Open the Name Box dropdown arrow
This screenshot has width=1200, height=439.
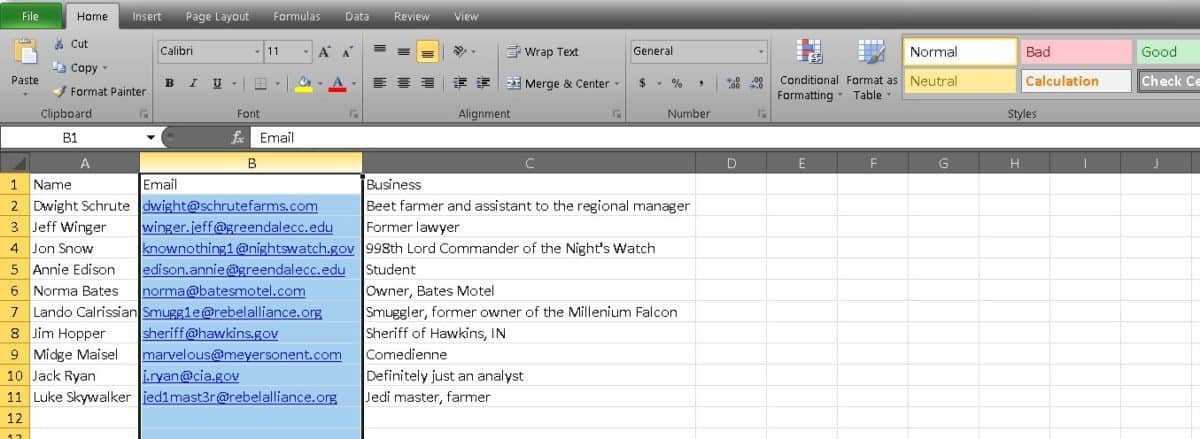tap(150, 138)
